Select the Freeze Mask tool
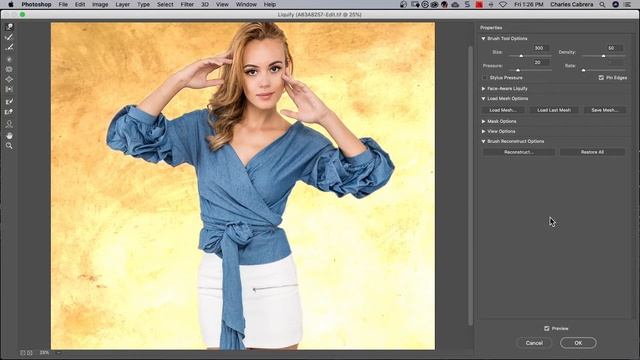The width and height of the screenshot is (640, 360). 9,102
